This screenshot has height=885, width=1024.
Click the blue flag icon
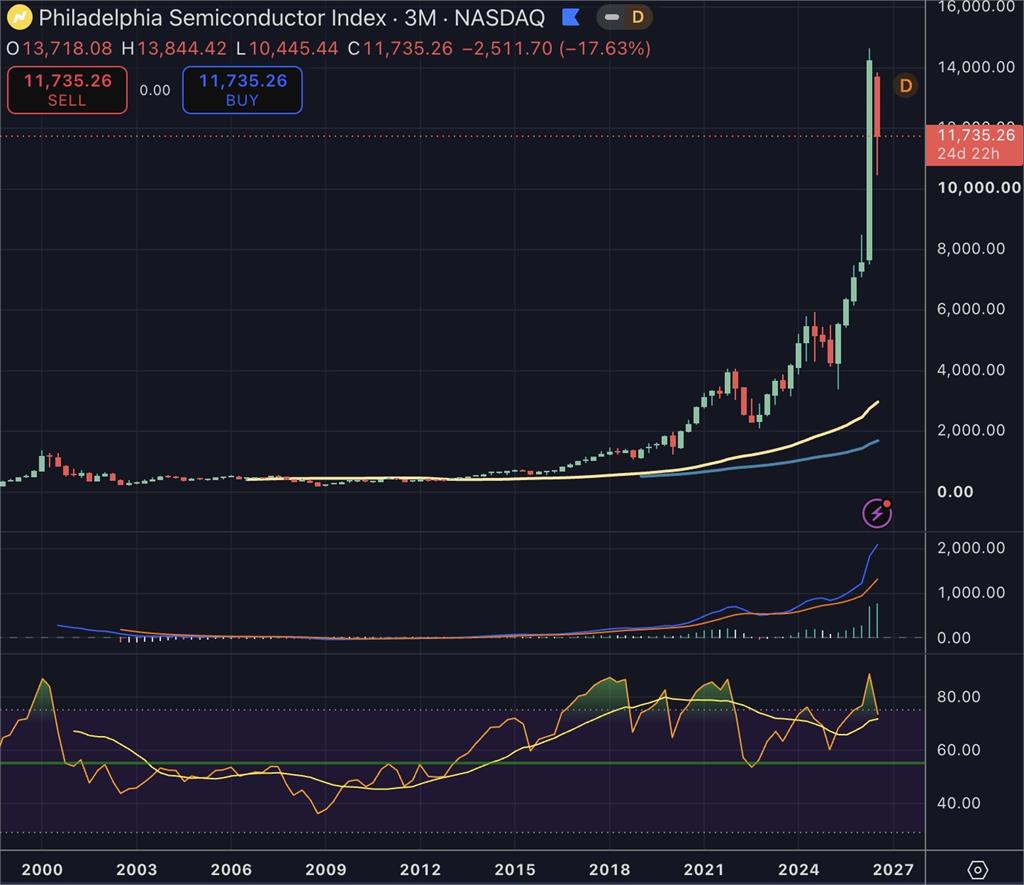pyautogui.click(x=571, y=18)
